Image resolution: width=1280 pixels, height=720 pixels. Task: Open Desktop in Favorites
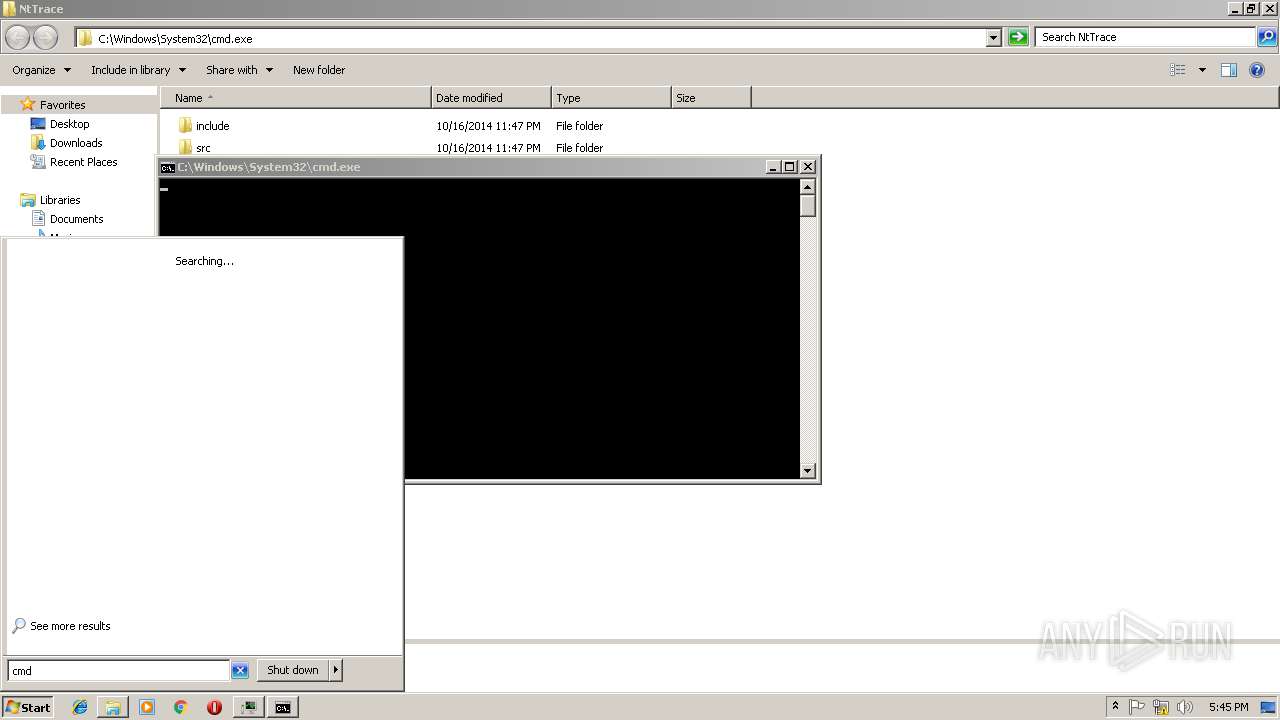(x=69, y=124)
